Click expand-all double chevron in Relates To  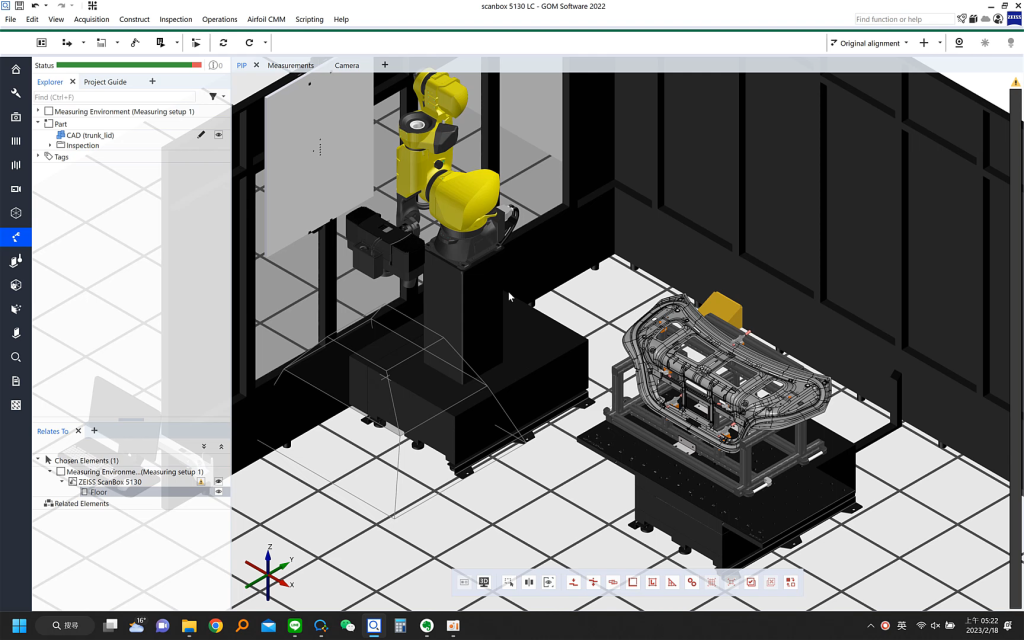pyautogui.click(x=204, y=447)
